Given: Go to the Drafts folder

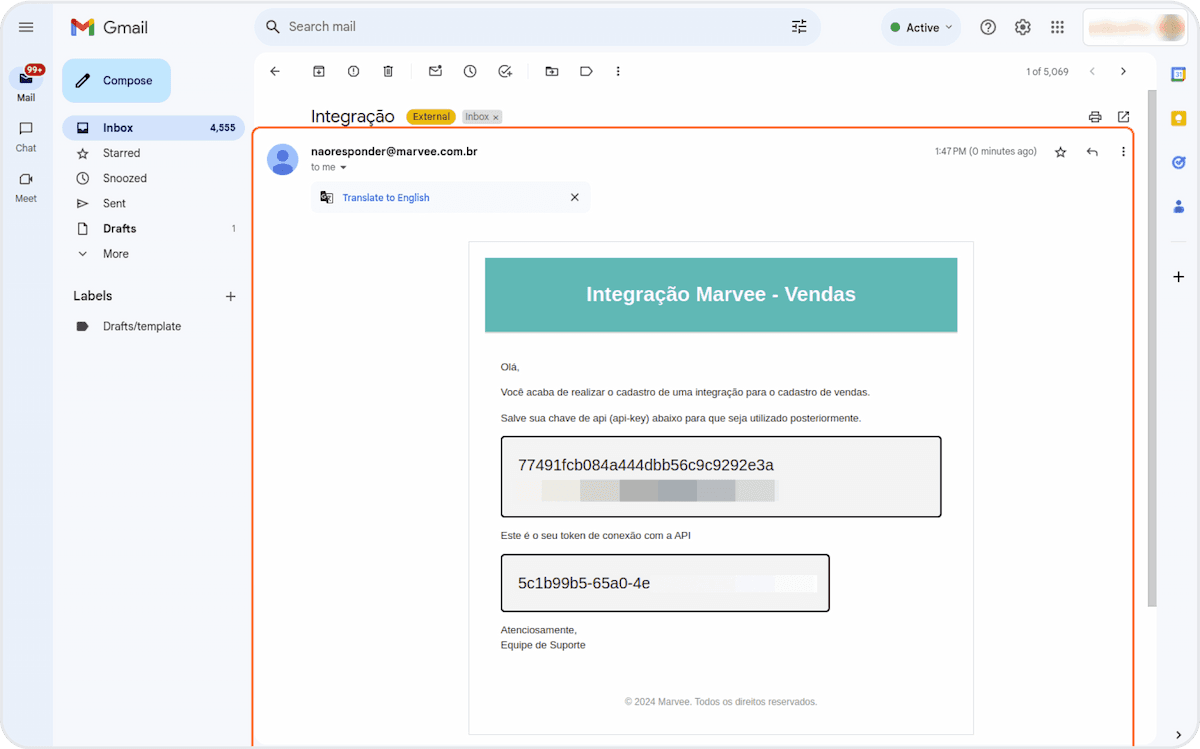Looking at the screenshot, I should 119,228.
